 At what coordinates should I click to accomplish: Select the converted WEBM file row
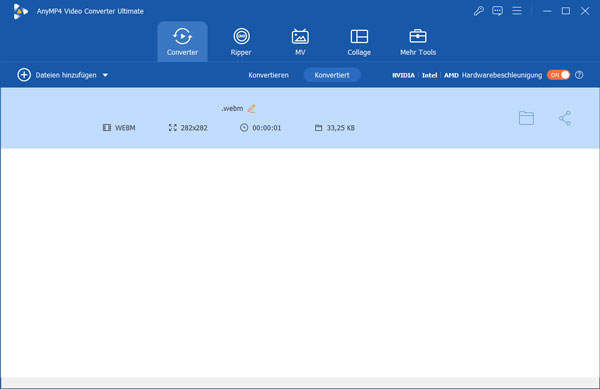point(300,118)
